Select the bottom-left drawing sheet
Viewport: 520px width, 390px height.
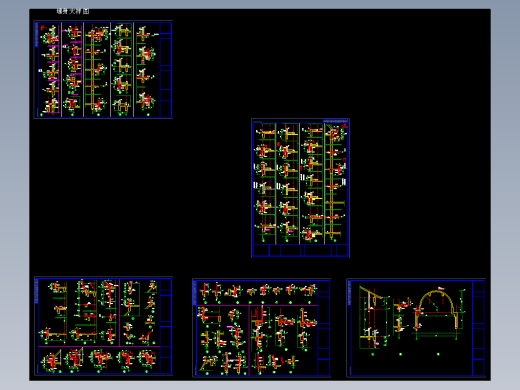(103, 326)
